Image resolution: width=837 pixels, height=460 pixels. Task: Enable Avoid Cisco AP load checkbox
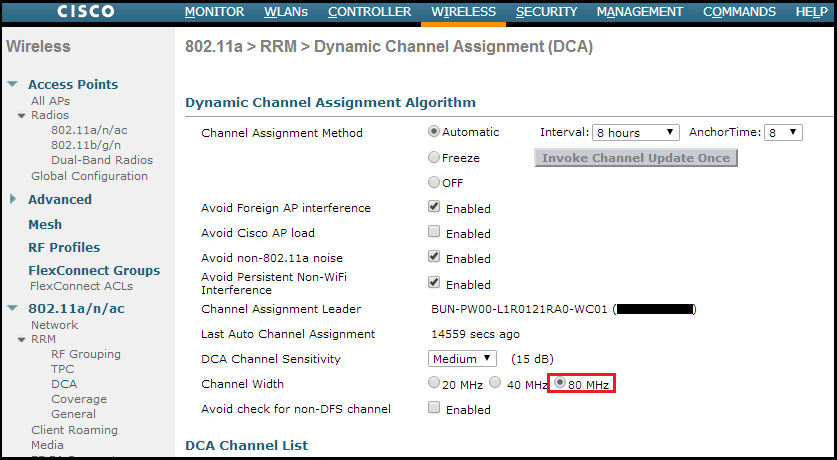434,232
